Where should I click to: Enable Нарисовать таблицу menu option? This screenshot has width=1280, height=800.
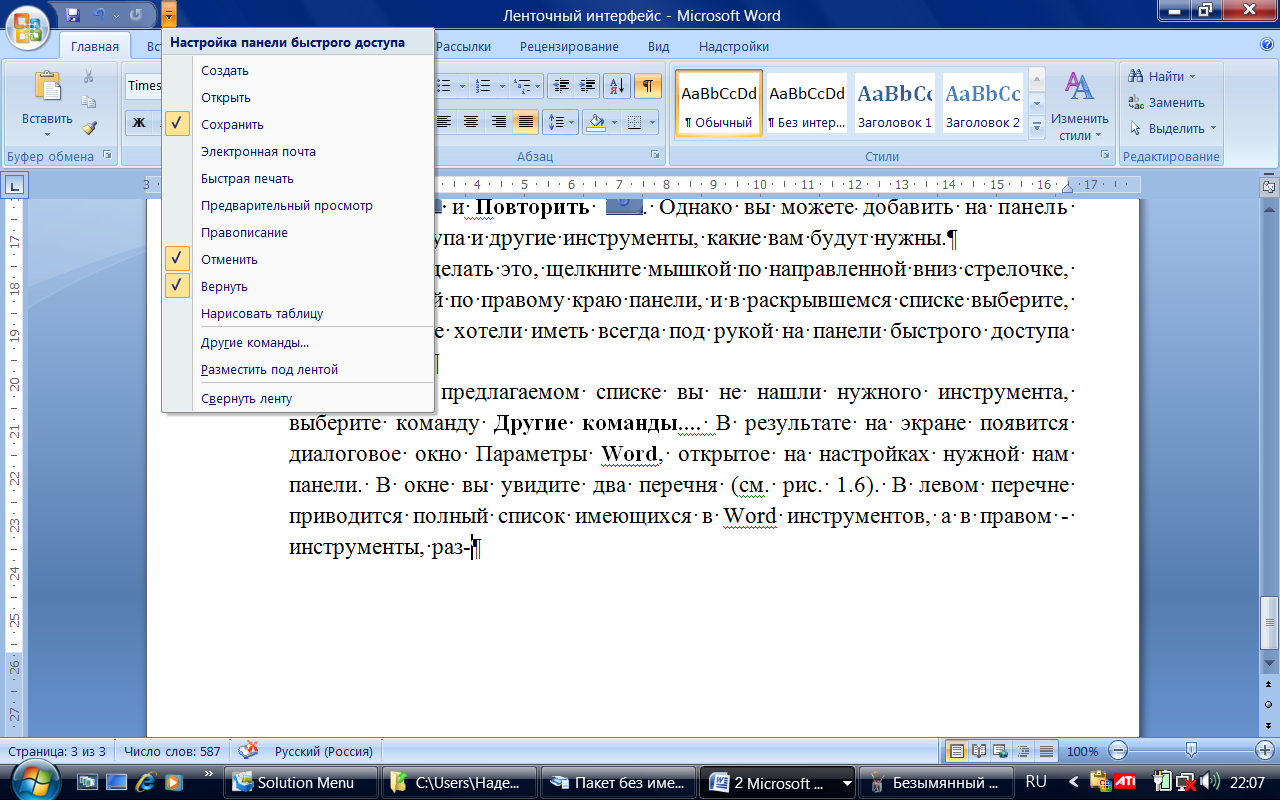[x=298, y=314]
